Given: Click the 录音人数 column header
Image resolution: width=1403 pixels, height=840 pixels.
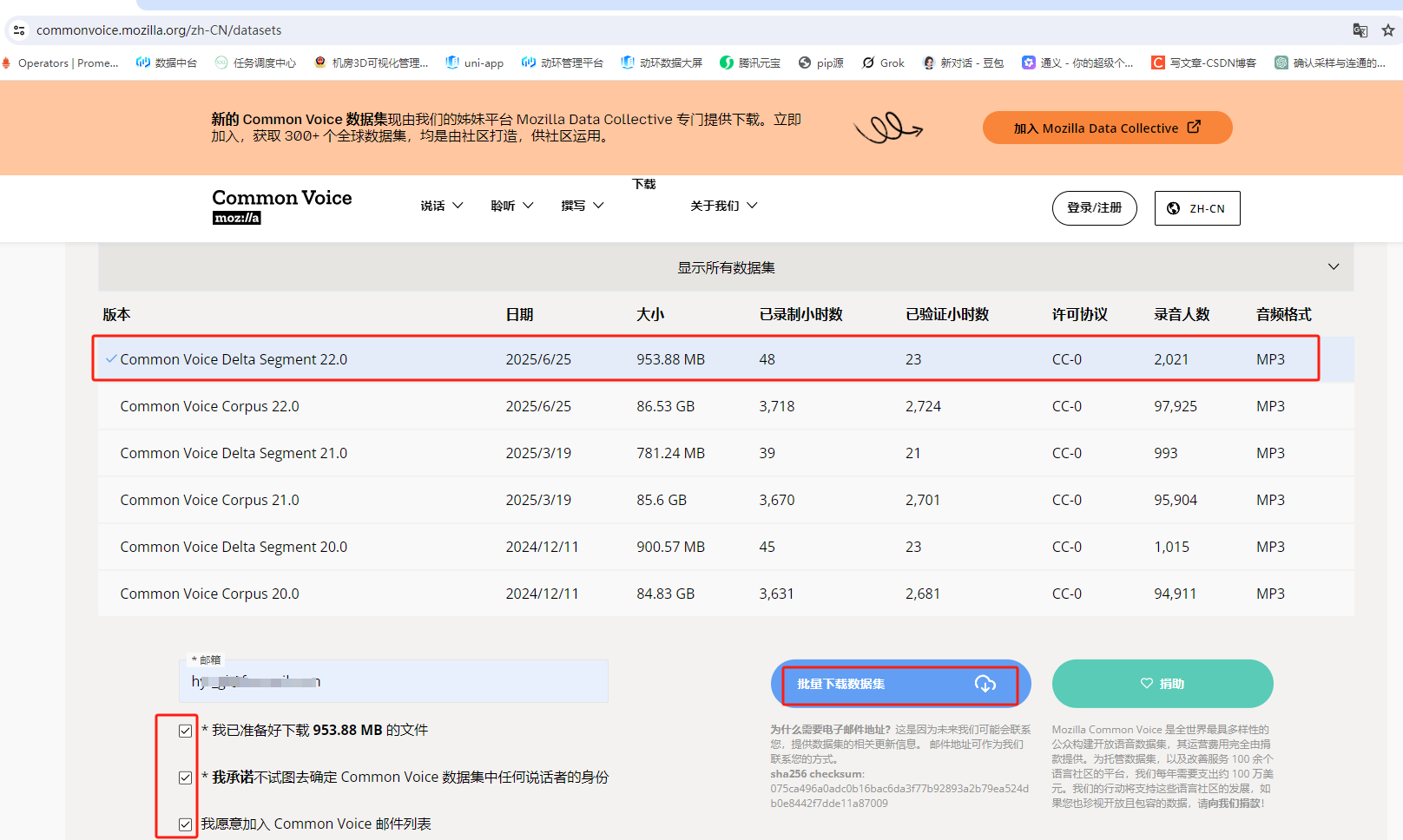Looking at the screenshot, I should point(1181,314).
